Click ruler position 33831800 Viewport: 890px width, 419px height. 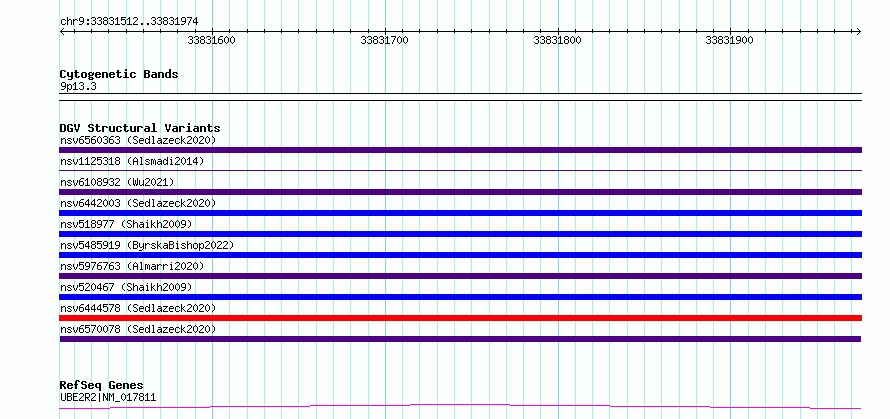[x=557, y=40]
